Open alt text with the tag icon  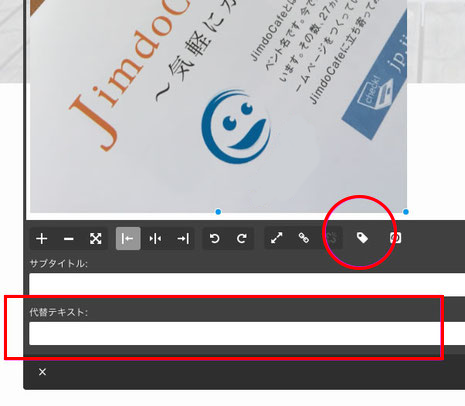click(362, 238)
